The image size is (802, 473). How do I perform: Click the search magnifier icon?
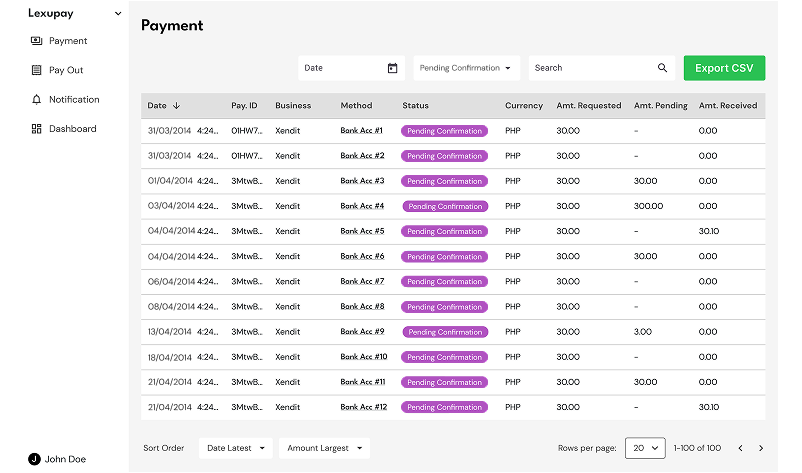click(x=662, y=68)
